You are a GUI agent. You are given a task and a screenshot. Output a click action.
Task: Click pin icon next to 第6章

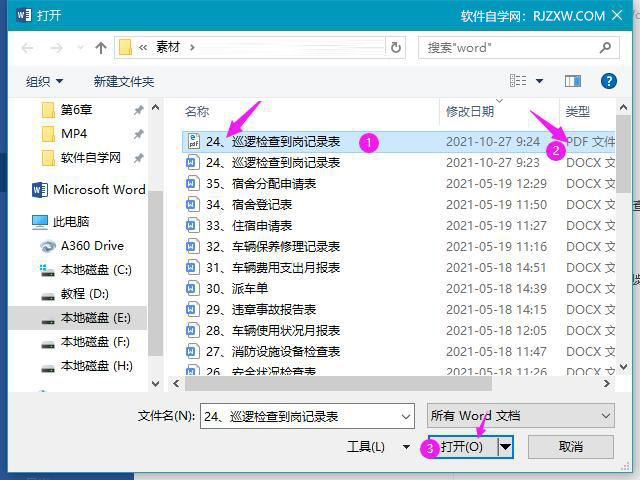coord(139,109)
